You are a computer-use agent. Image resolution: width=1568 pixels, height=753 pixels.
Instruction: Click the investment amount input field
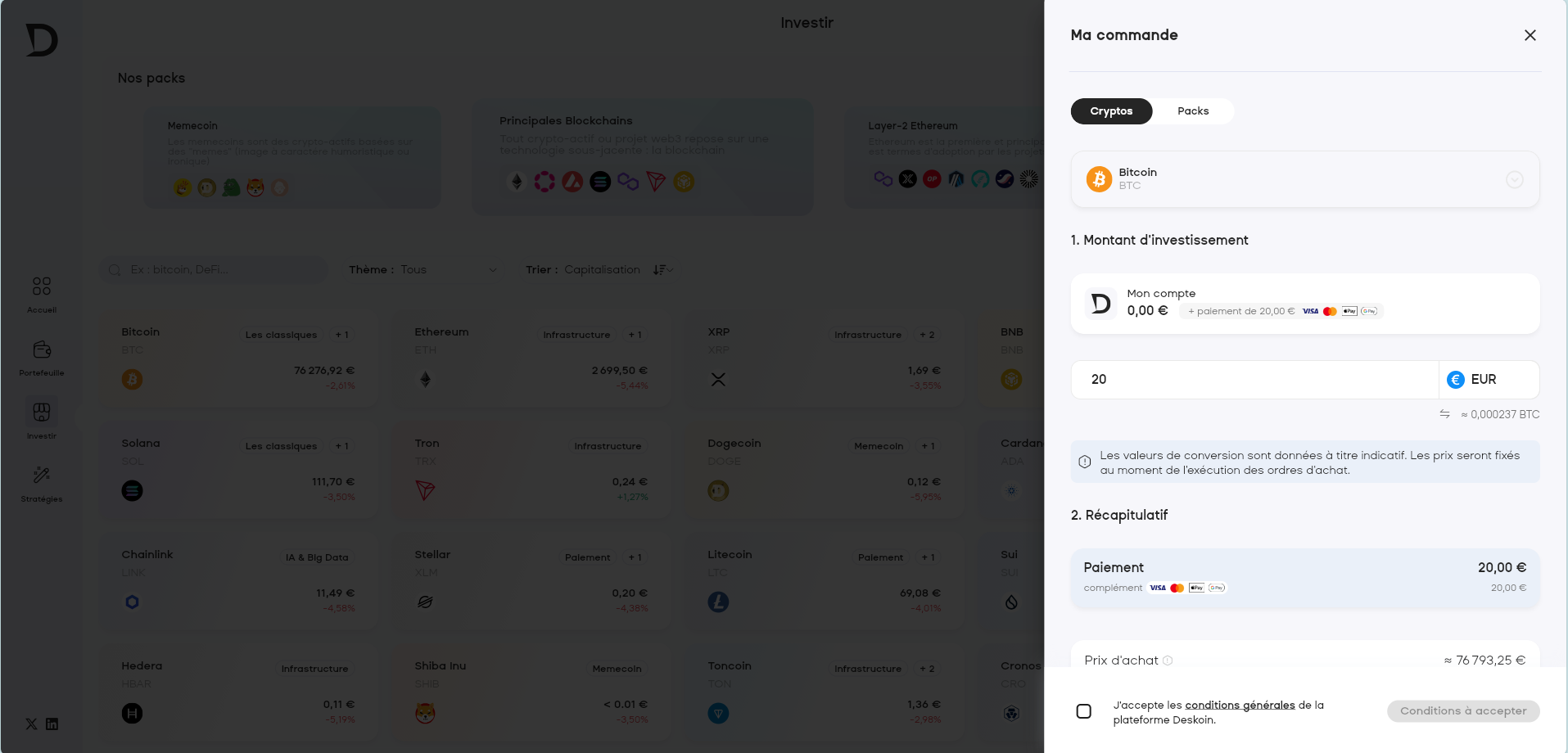point(1254,380)
